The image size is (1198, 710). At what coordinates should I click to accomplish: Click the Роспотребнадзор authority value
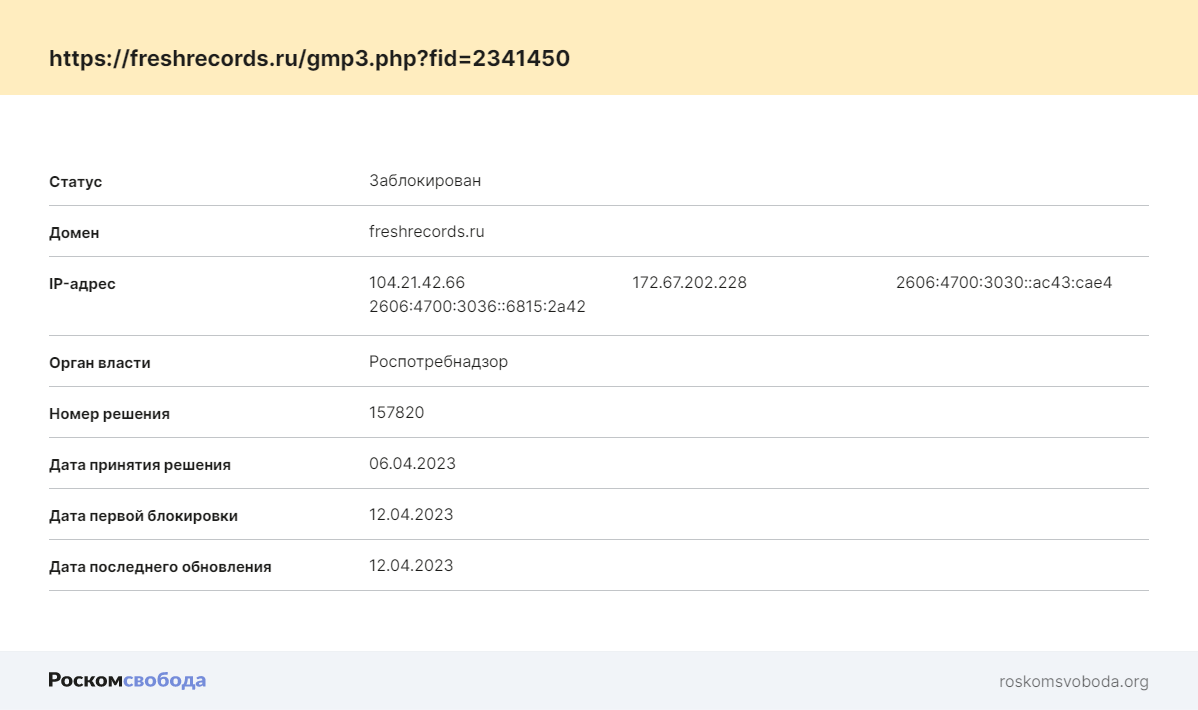438,362
